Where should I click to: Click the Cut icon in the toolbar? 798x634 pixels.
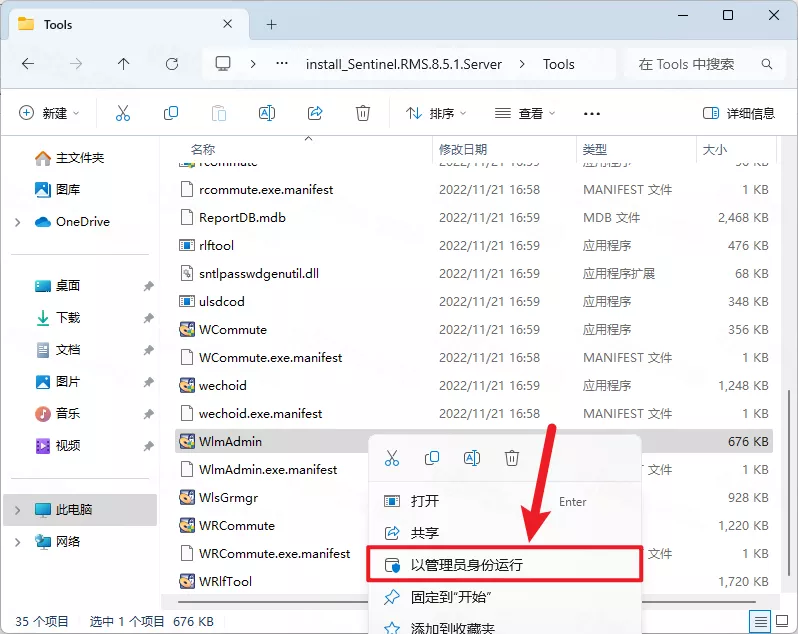click(x=123, y=113)
